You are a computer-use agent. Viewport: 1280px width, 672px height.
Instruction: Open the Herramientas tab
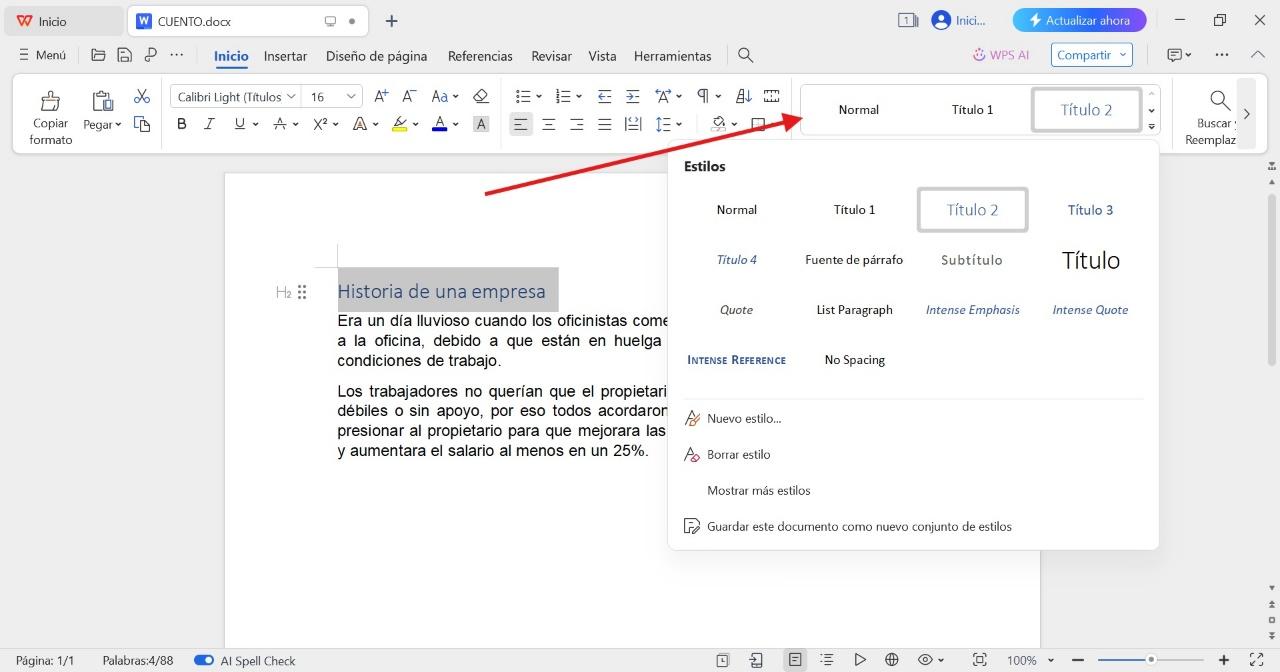(673, 56)
